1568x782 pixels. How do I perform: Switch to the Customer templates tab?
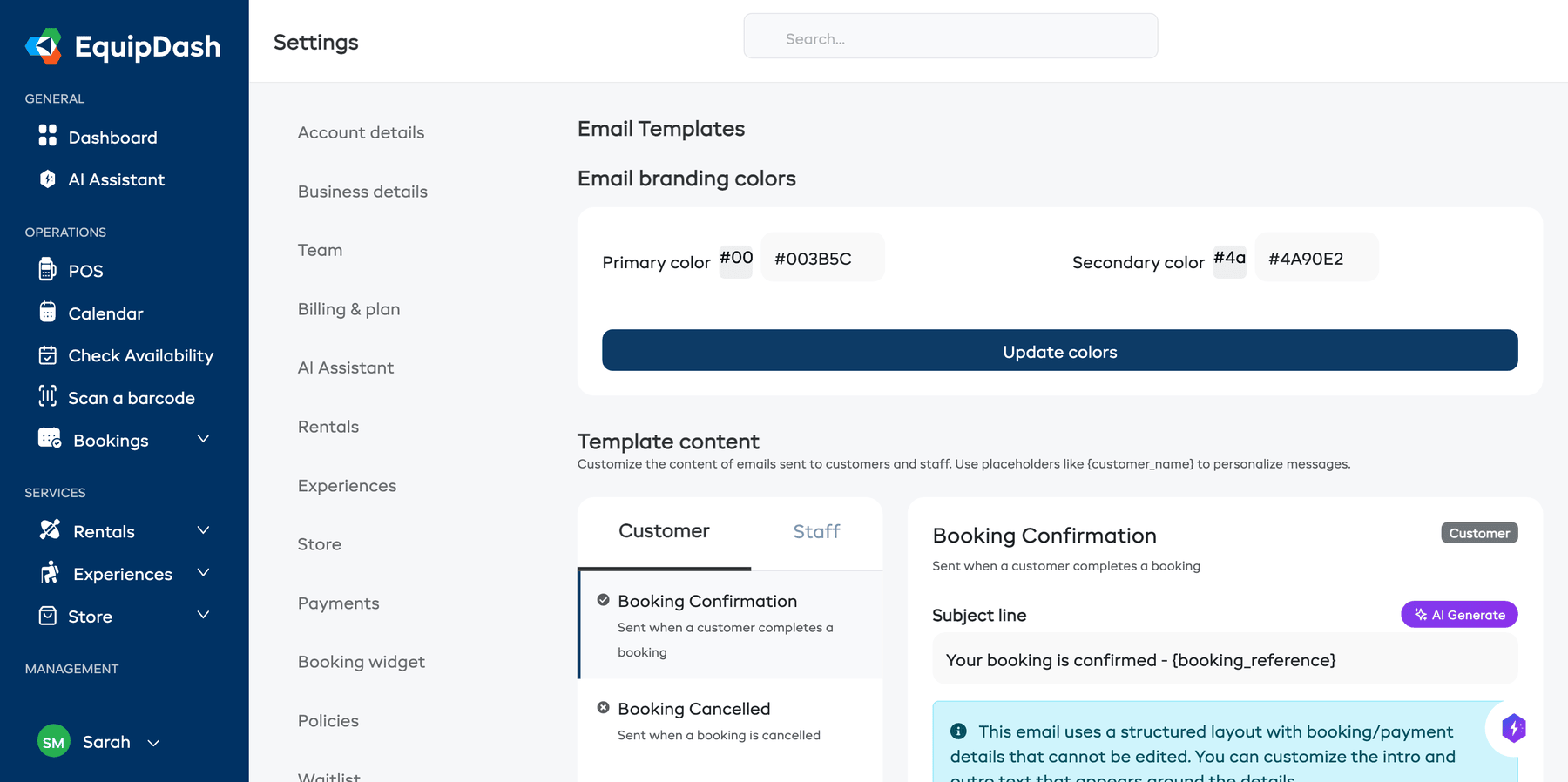pos(664,532)
